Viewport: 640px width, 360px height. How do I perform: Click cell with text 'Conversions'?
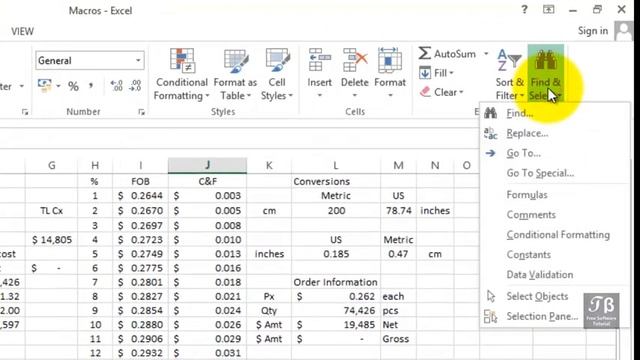tap(336, 181)
